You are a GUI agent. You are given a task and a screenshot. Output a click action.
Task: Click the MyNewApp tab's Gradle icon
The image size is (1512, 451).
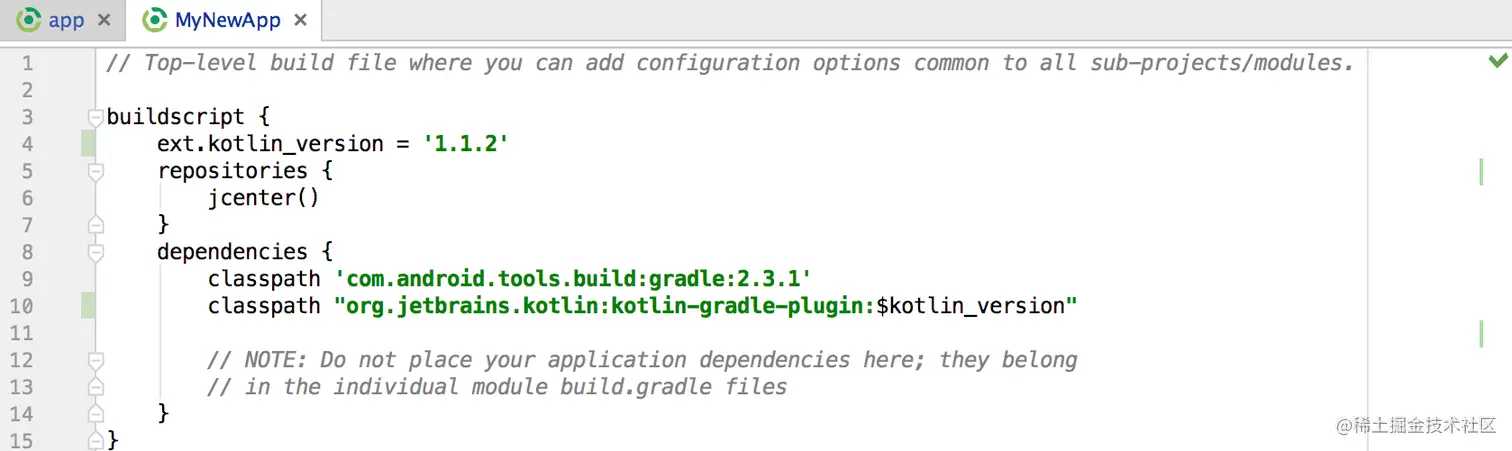[x=155, y=20]
